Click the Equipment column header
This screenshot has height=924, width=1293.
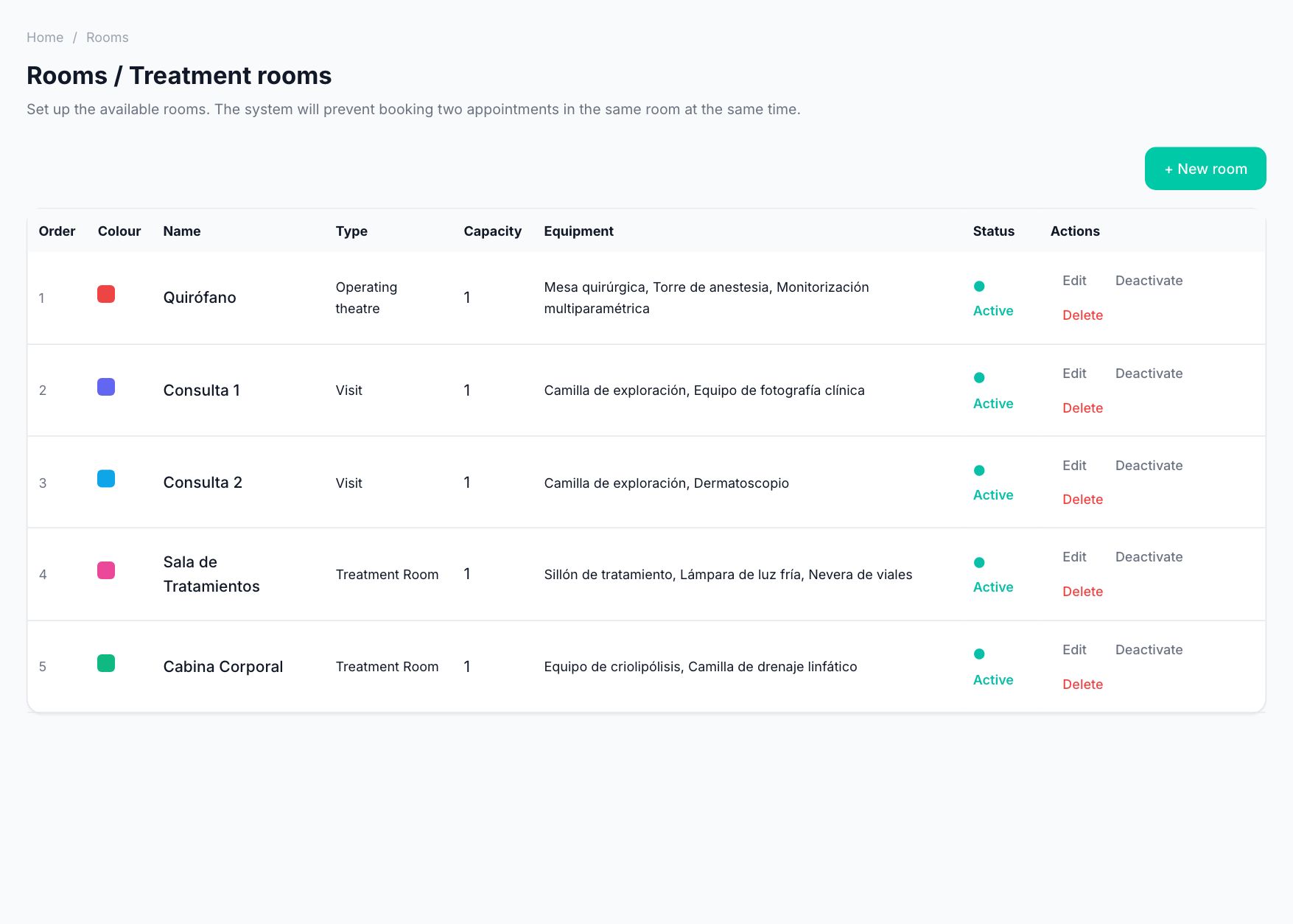pyautogui.click(x=578, y=231)
